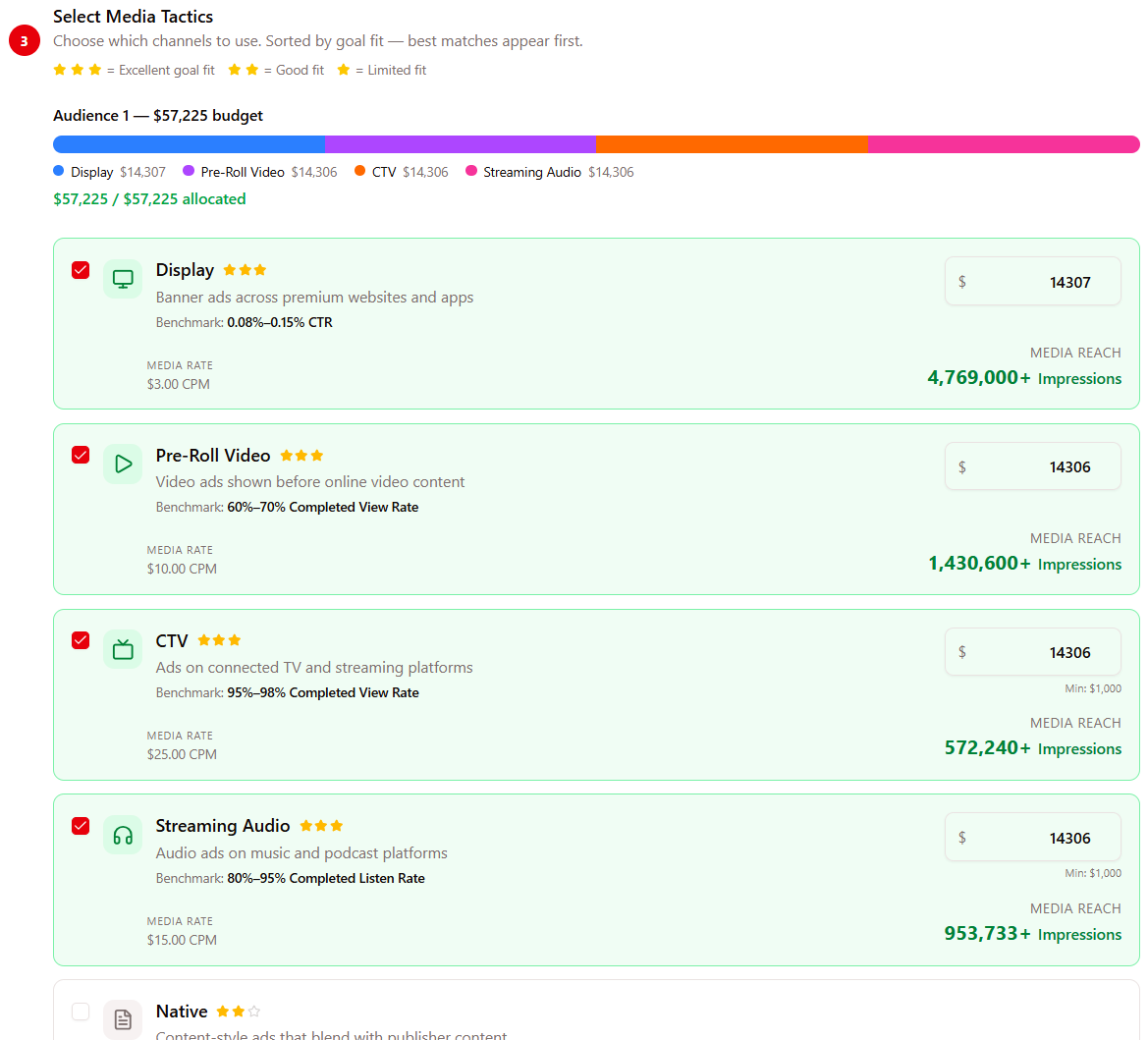Click the Display three-star rating
This screenshot has height=1040, width=1148.
(x=245, y=270)
